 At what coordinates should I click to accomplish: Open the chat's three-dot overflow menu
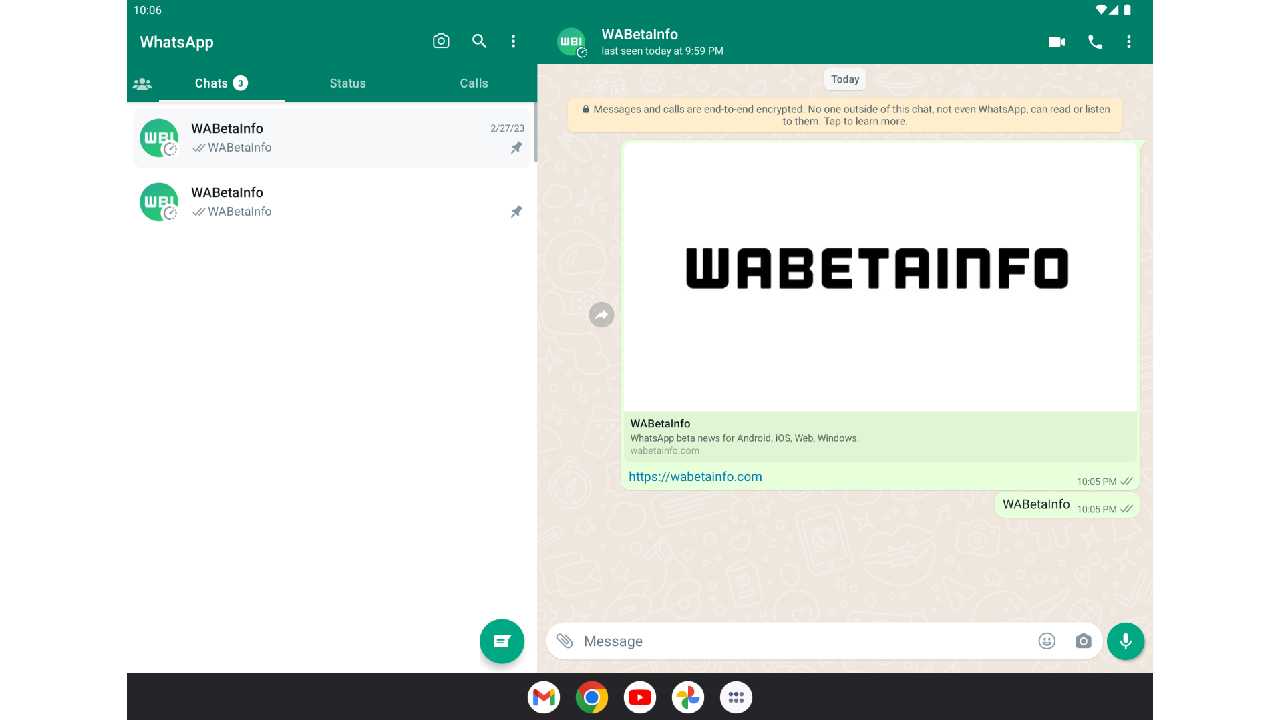[x=1129, y=42]
